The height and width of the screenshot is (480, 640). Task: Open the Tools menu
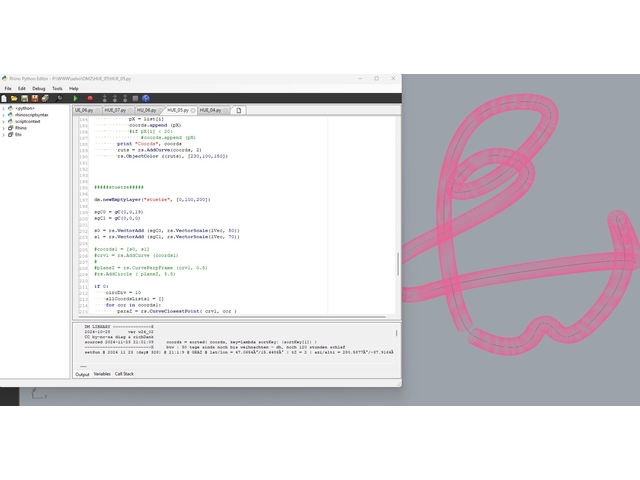57,89
